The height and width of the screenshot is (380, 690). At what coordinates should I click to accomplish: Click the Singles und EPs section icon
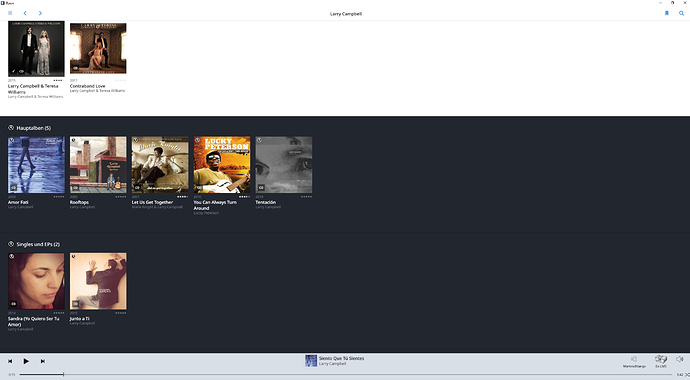pyautogui.click(x=11, y=244)
